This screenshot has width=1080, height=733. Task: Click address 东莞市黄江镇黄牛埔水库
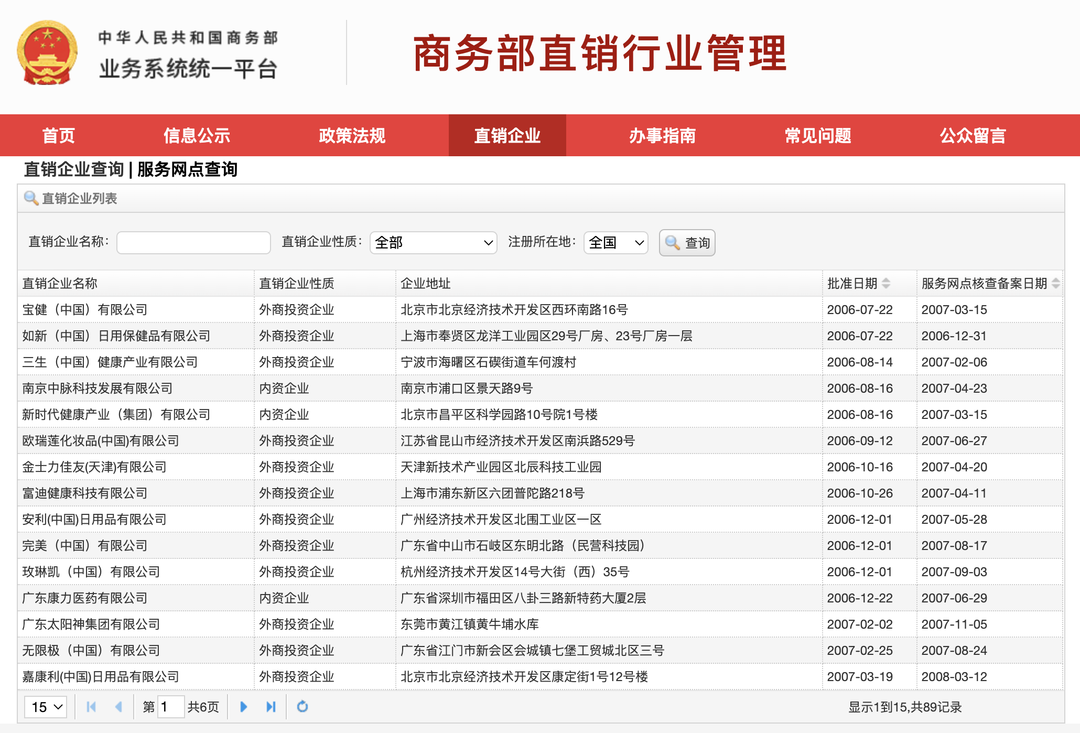pos(470,624)
